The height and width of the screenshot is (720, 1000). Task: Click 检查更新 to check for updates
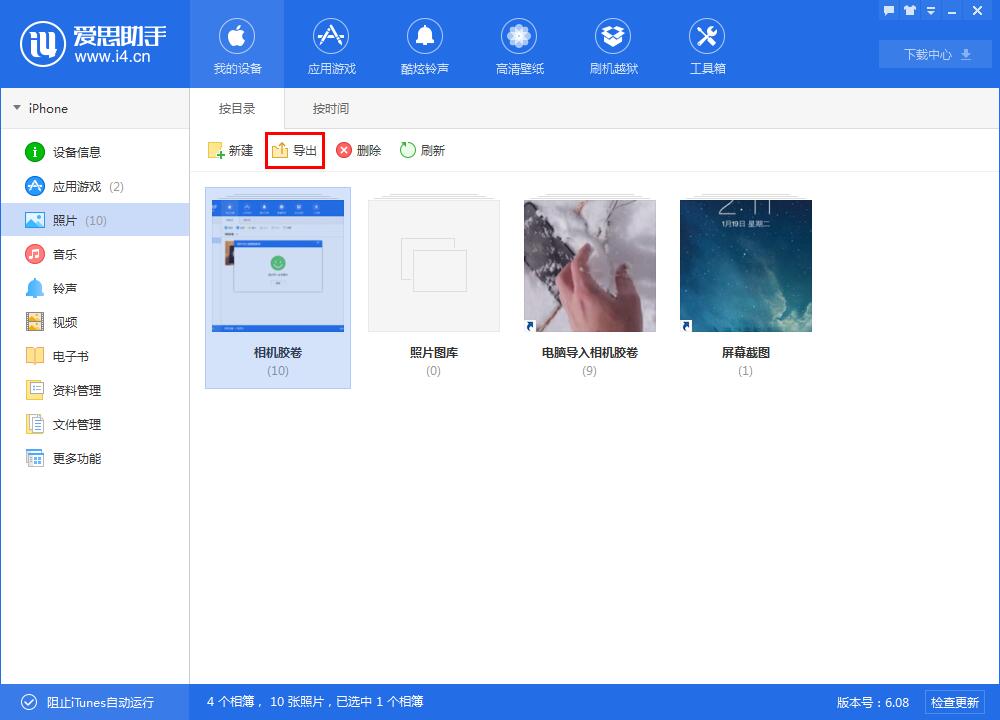coord(955,702)
